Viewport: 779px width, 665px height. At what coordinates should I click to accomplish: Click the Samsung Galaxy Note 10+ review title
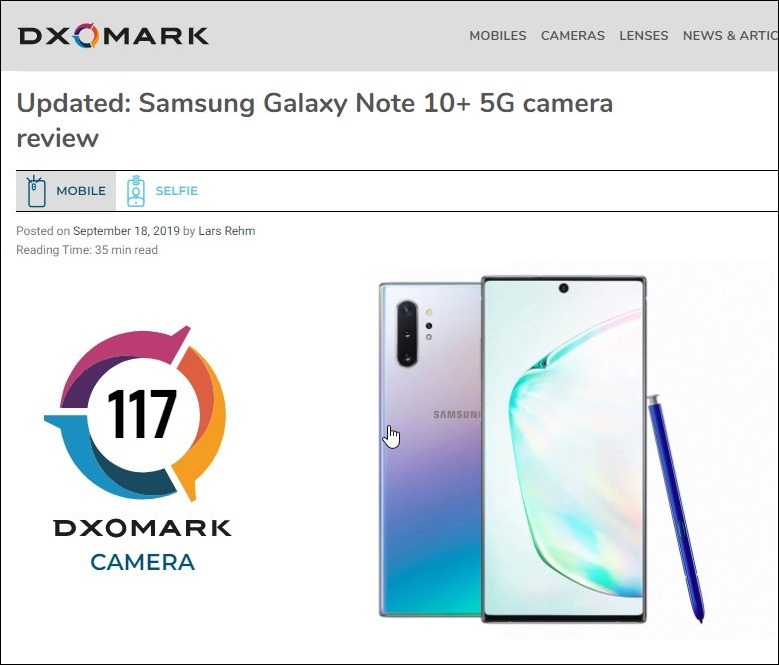point(314,120)
